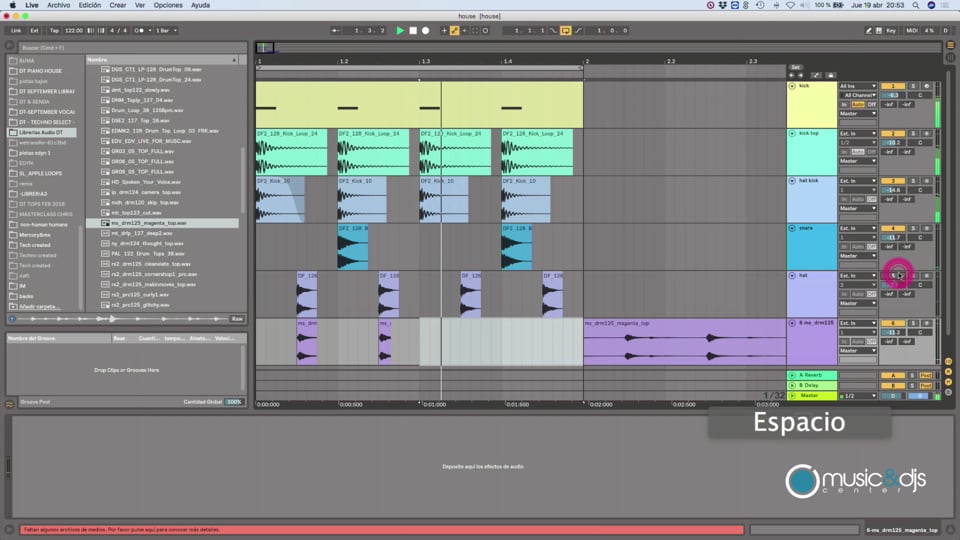This screenshot has height=540, width=960.
Task: Toggle browser preview headphone icon
Action: coord(12,318)
